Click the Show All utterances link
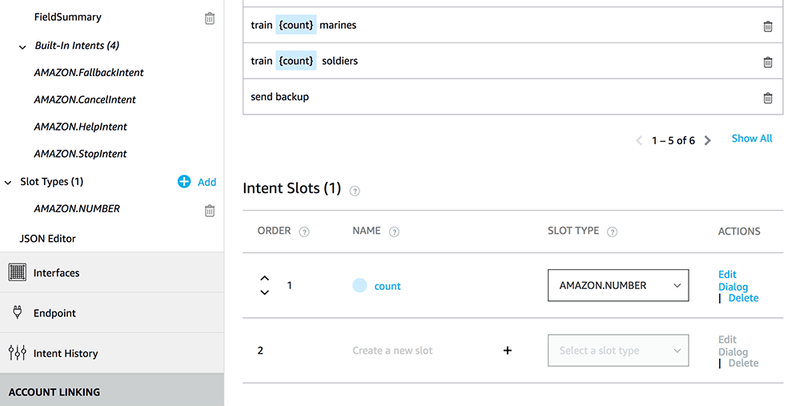The image size is (800, 406). pyautogui.click(x=751, y=139)
